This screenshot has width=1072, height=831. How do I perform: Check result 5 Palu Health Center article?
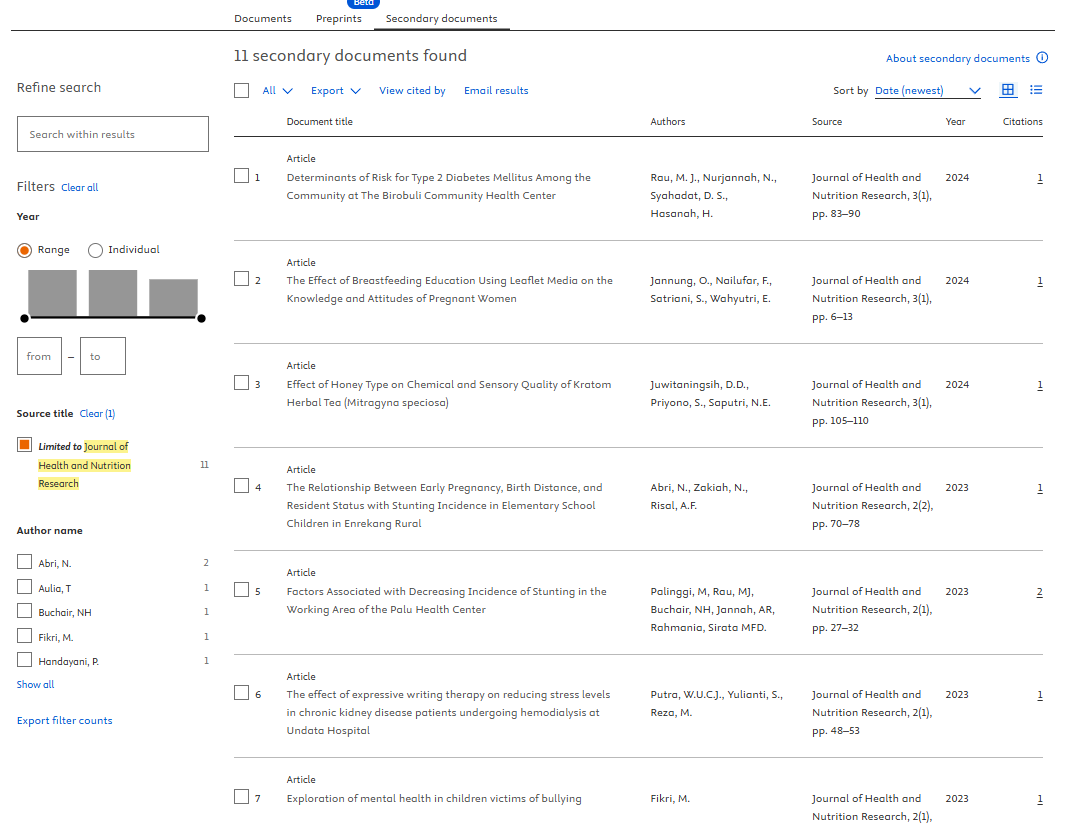click(x=241, y=590)
